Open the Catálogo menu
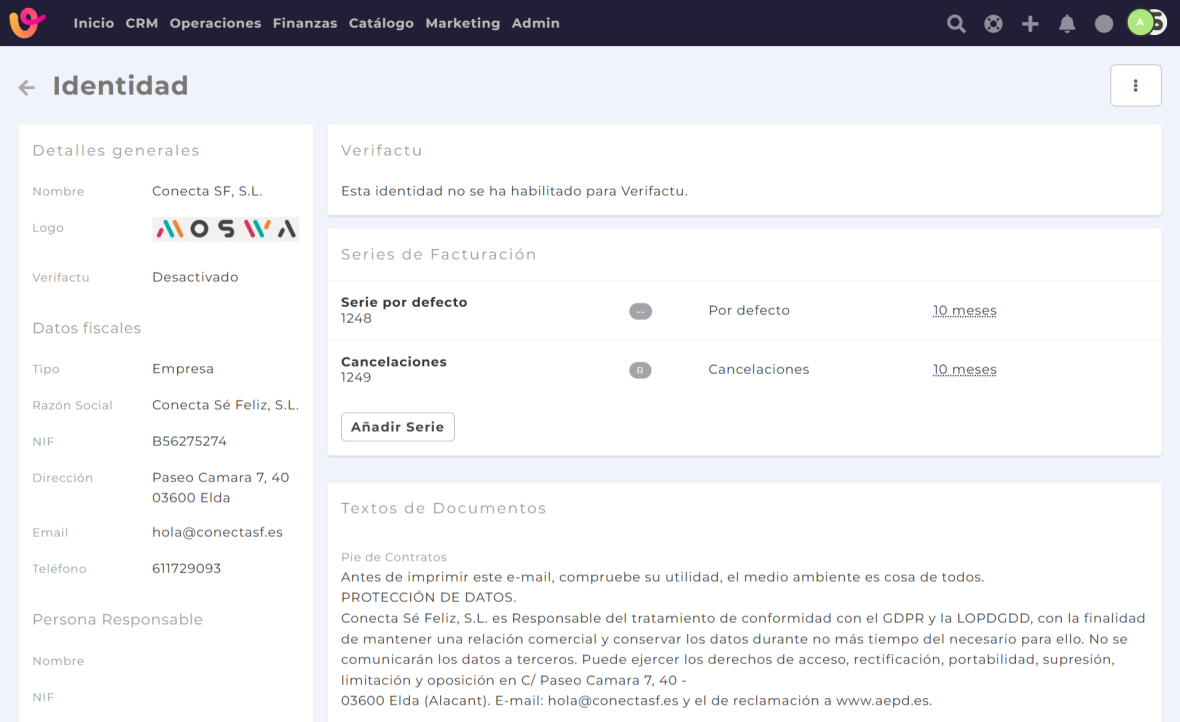The height and width of the screenshot is (722, 1180). point(381,23)
